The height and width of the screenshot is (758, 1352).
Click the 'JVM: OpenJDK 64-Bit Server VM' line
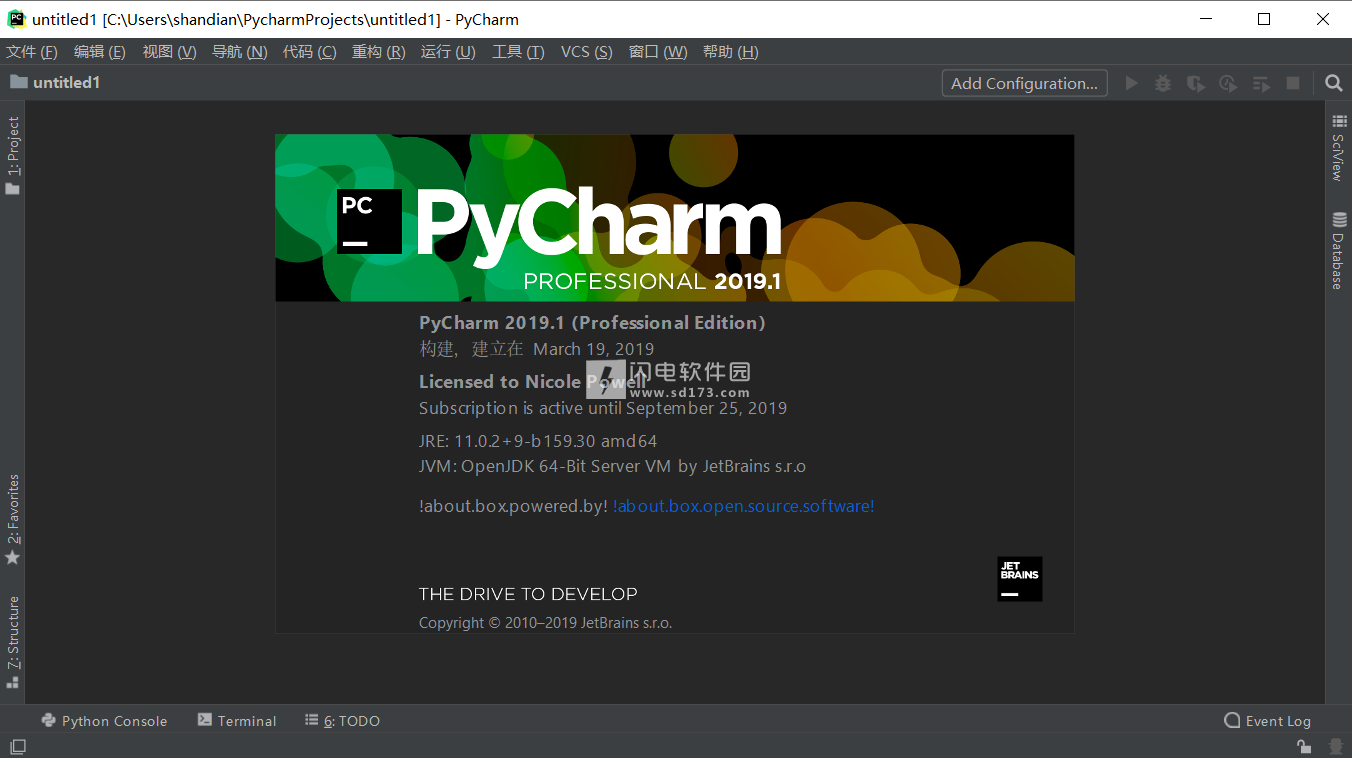point(612,466)
